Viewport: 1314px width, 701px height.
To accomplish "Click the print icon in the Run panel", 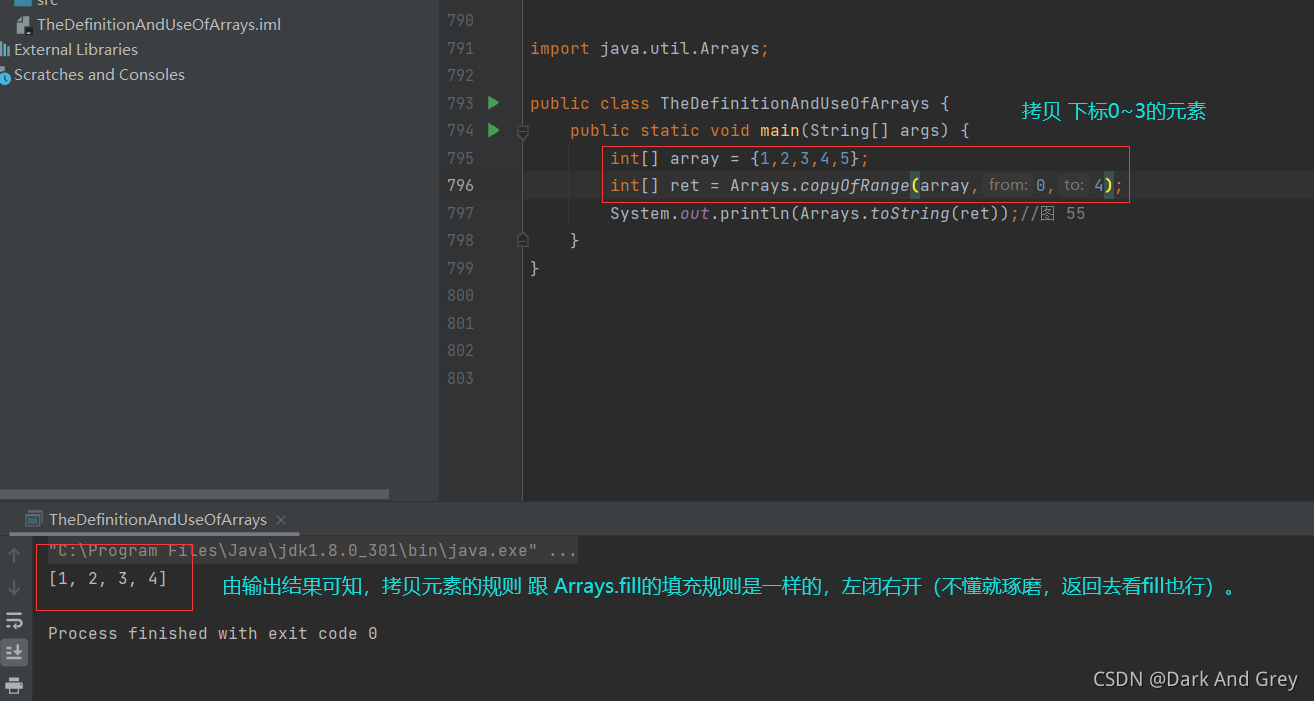I will [14, 686].
